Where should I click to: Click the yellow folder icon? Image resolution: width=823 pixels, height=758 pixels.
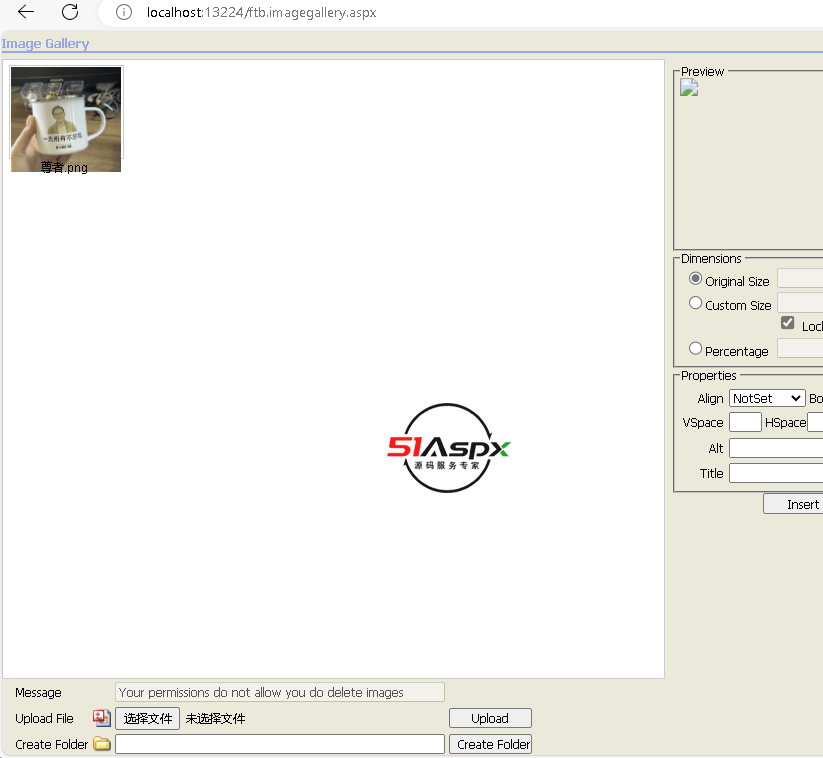[102, 743]
